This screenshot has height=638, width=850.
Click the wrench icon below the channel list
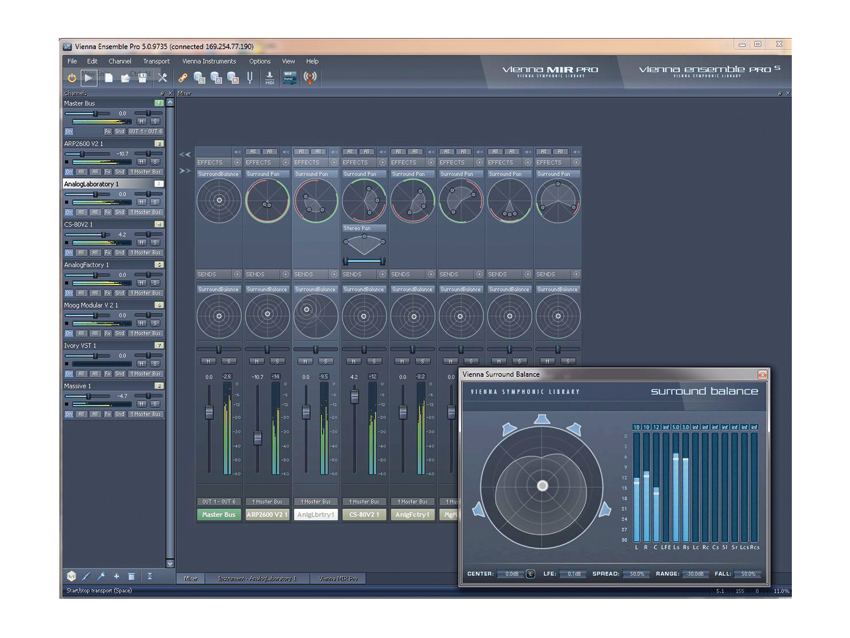101,576
